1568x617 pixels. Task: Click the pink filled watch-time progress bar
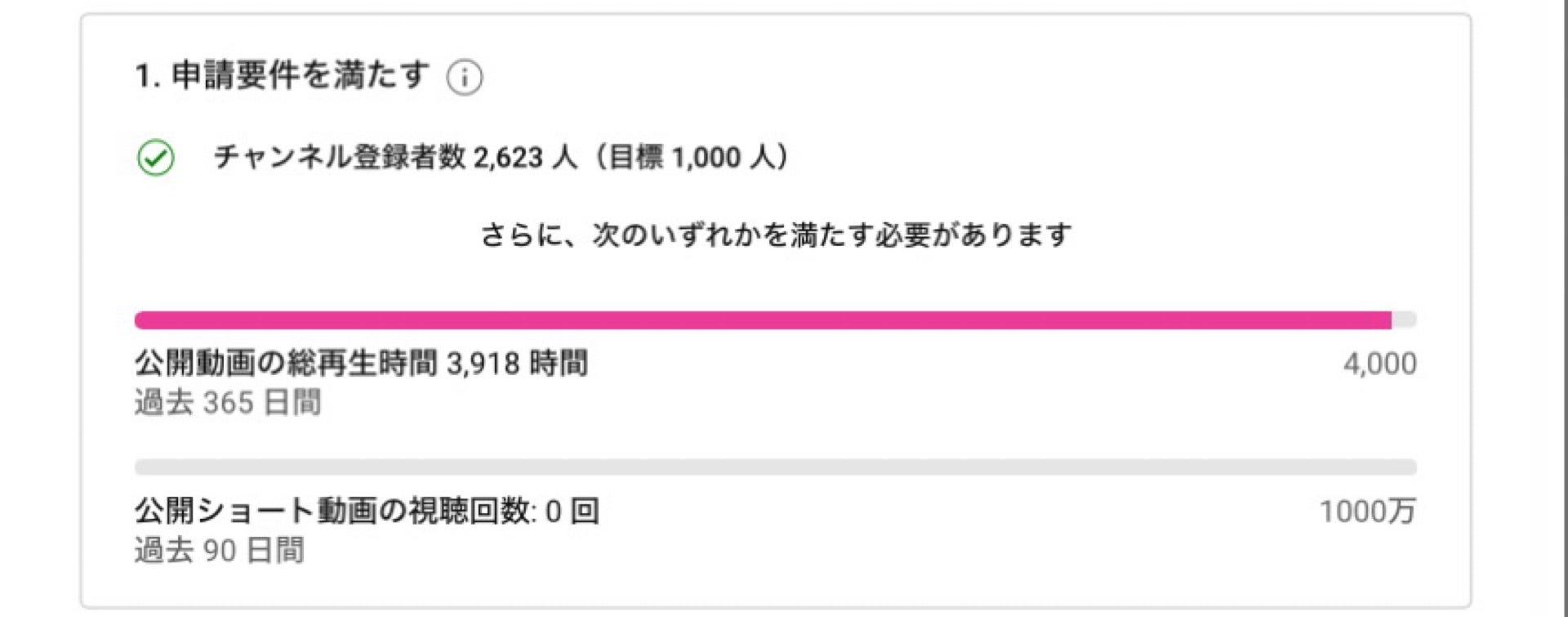[x=762, y=320]
